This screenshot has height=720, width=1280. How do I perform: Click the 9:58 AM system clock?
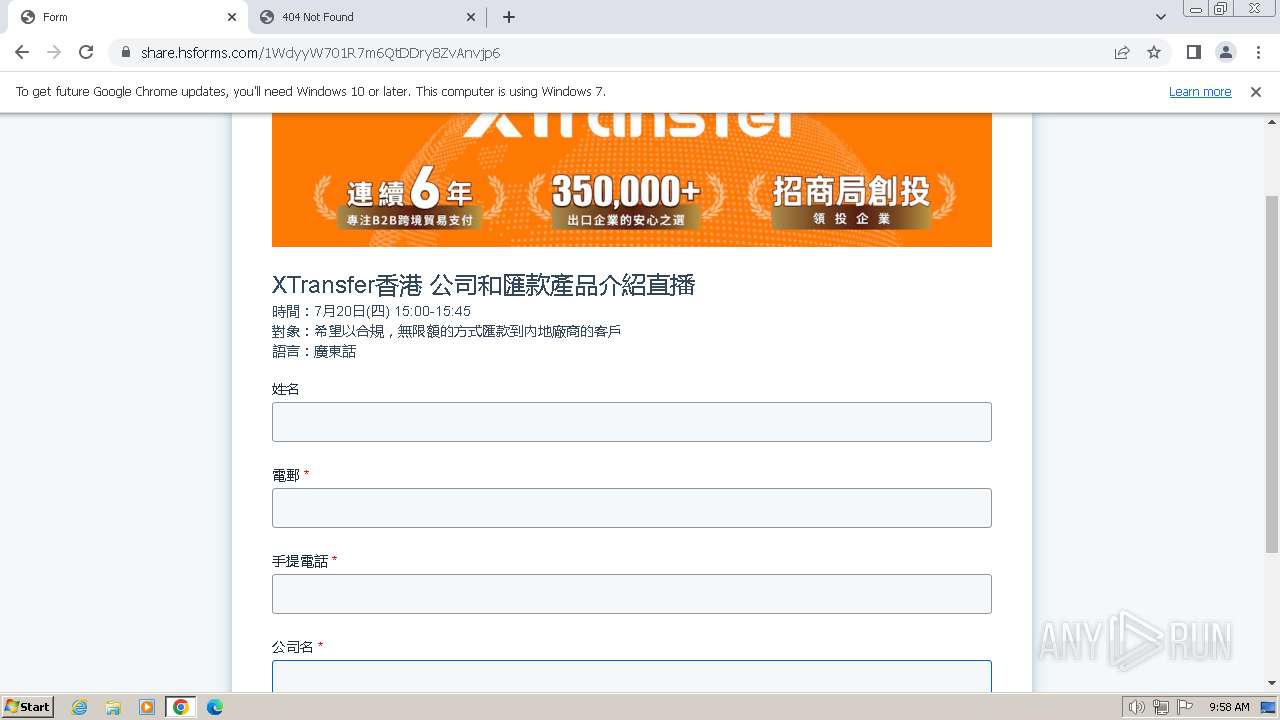1229,707
